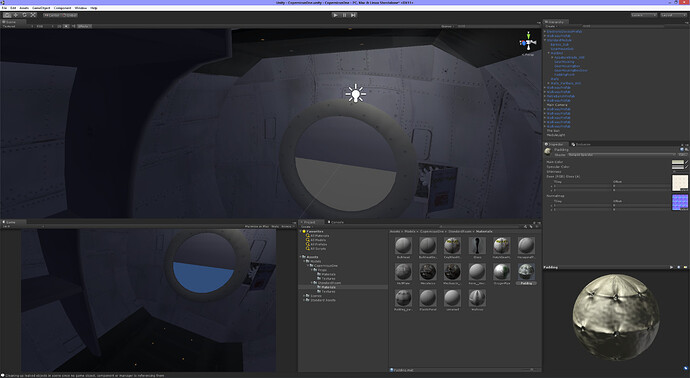Click the Pause button
The width and height of the screenshot is (690, 378).
(344, 15)
